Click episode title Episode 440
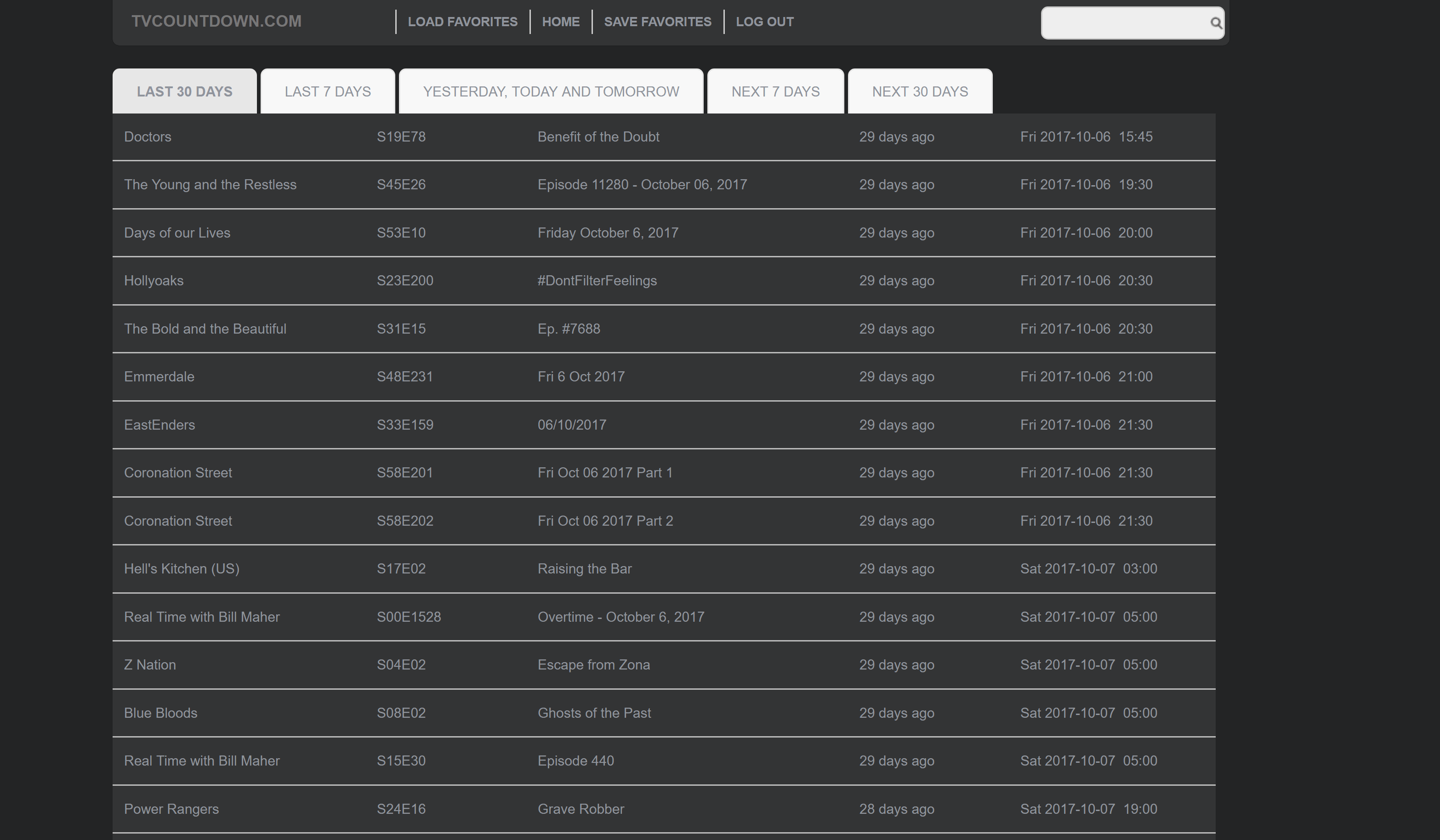Screen dimensions: 1440x840 click(575, 761)
